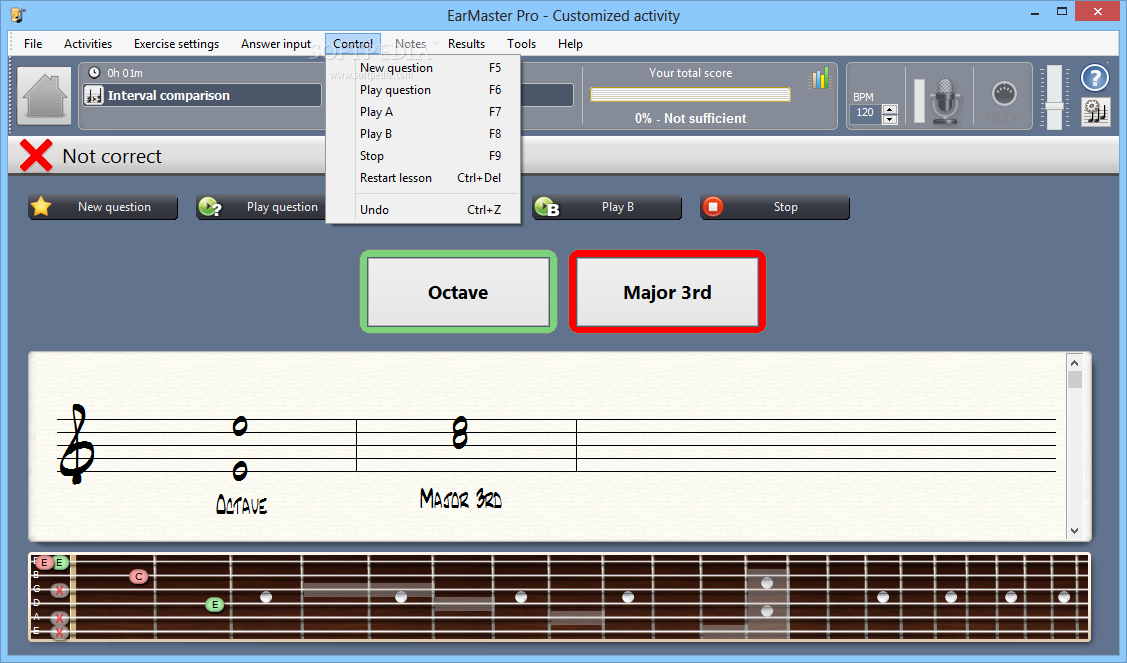
Task: Click the green E marker on D string
Action: (214, 605)
